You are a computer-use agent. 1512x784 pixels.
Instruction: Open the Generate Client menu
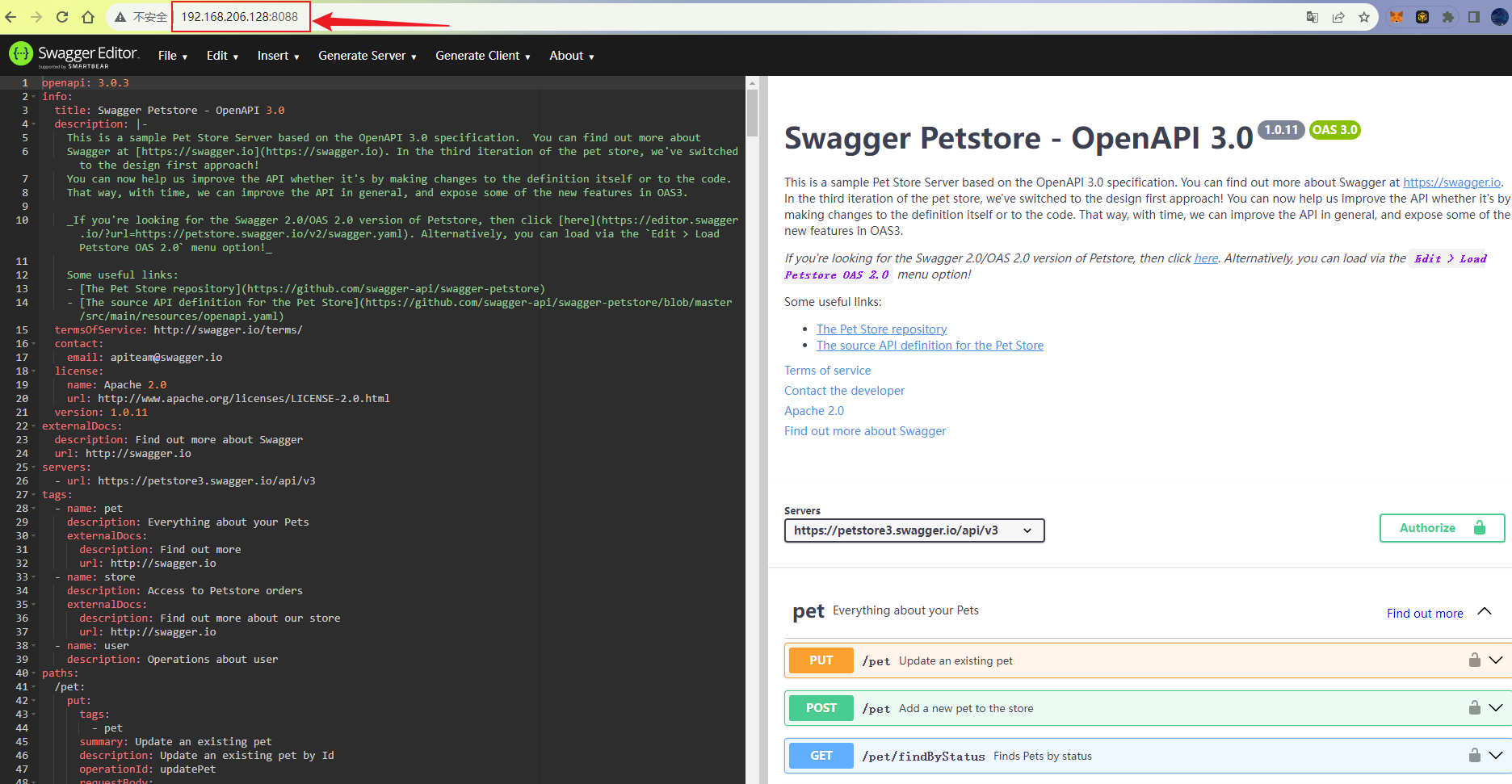pos(482,56)
